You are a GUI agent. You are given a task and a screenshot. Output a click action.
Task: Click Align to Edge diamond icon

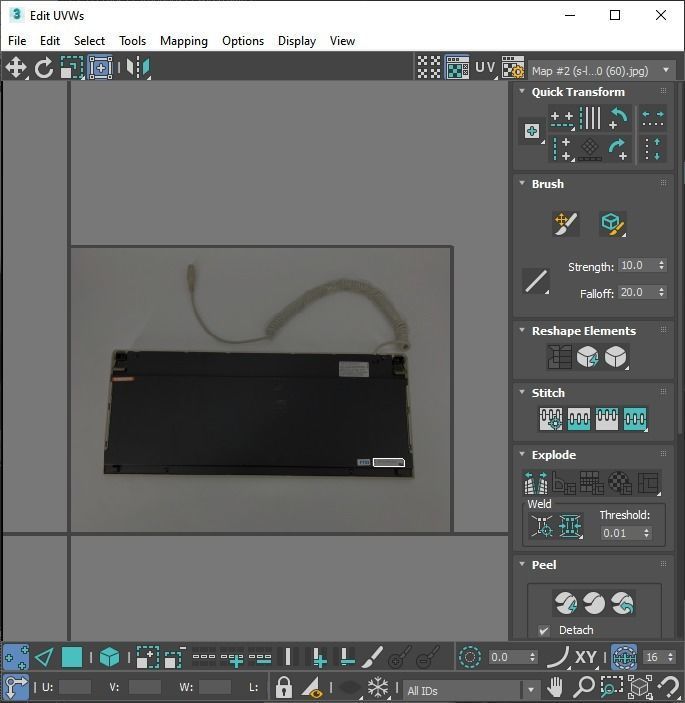point(590,149)
